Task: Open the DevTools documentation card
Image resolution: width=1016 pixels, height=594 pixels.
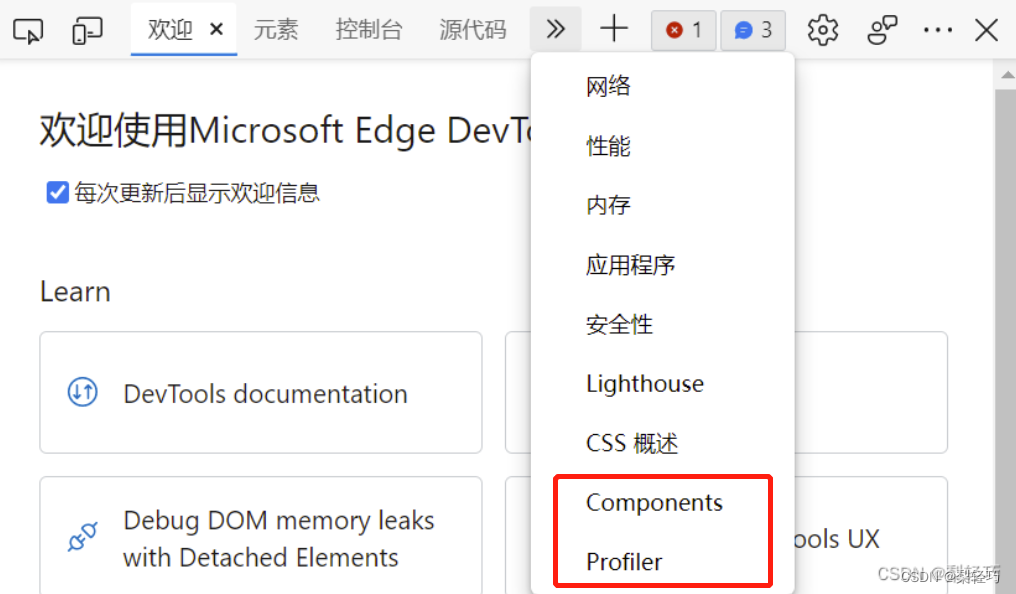Action: pos(260,392)
